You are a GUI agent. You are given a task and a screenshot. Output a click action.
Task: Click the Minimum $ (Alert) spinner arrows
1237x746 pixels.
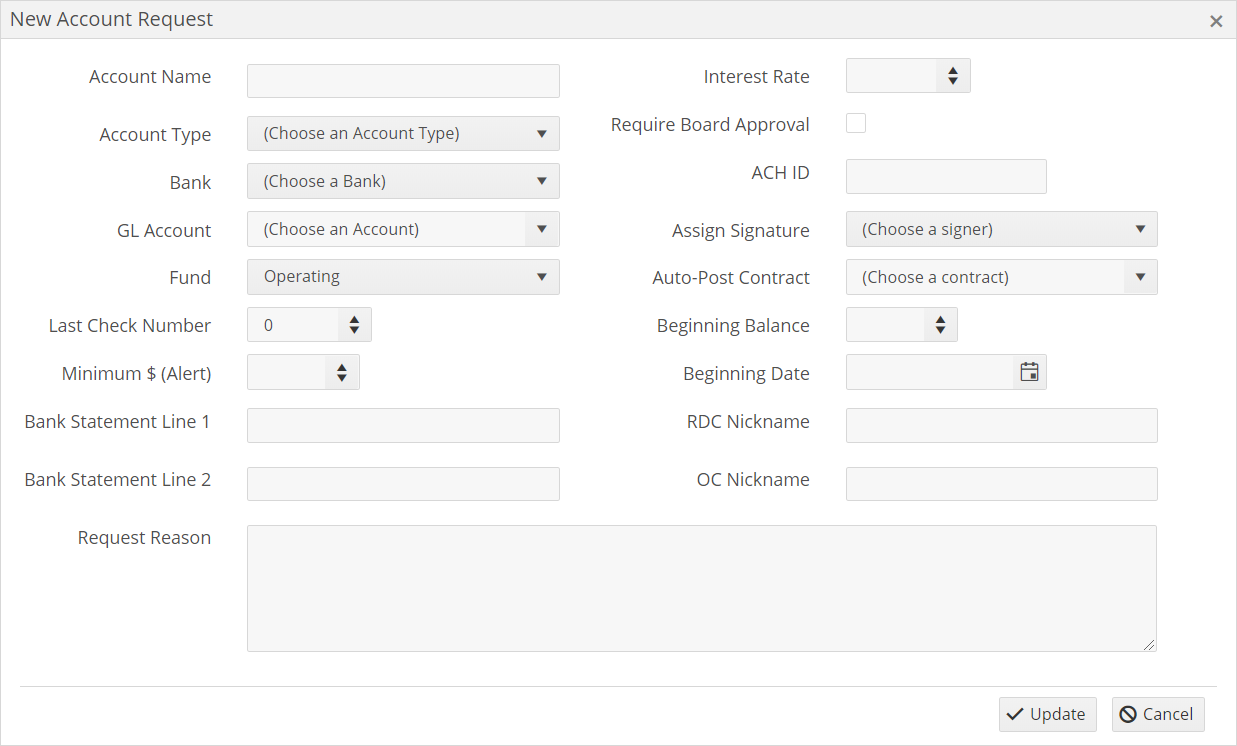341,373
